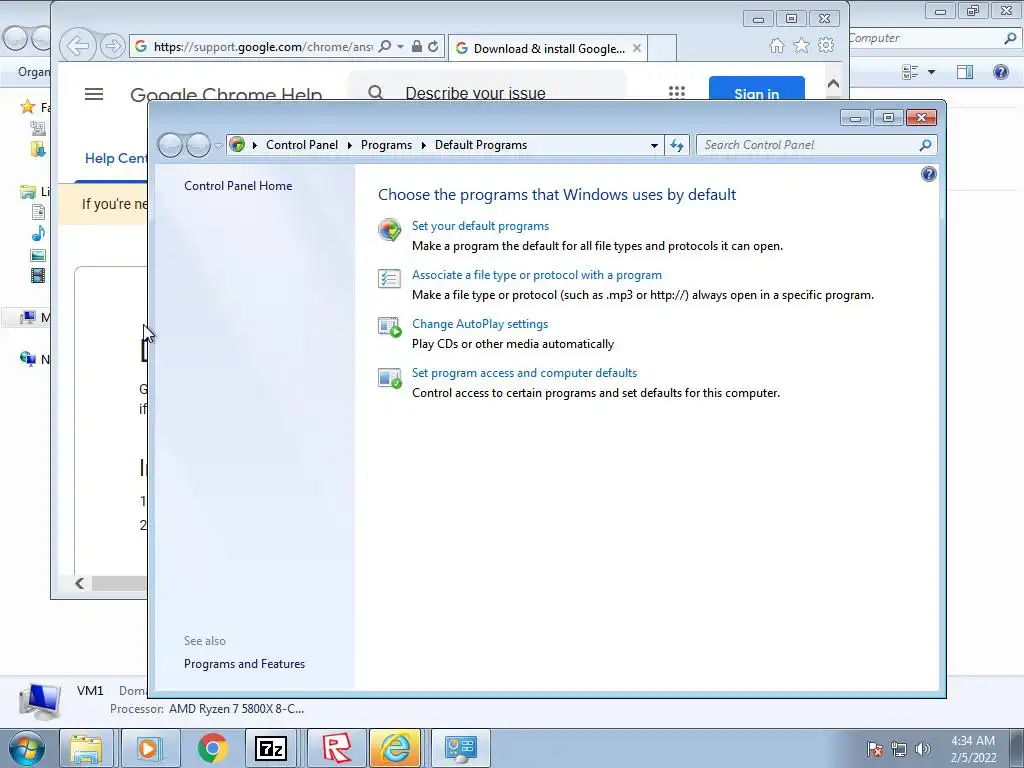Expand the arrow before Control Panel breadcrumb
The width and height of the screenshot is (1024, 768).
click(x=255, y=145)
